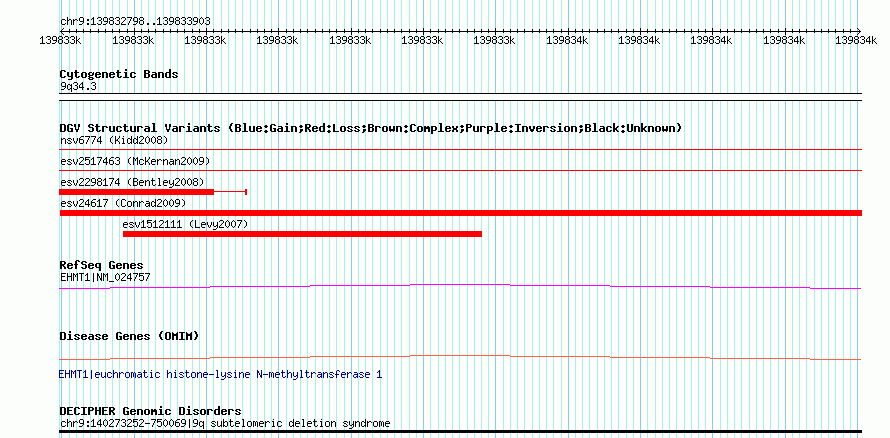The width and height of the screenshot is (890, 438).
Task: Click the thick red esv24617 variant bar
Action: [461, 213]
